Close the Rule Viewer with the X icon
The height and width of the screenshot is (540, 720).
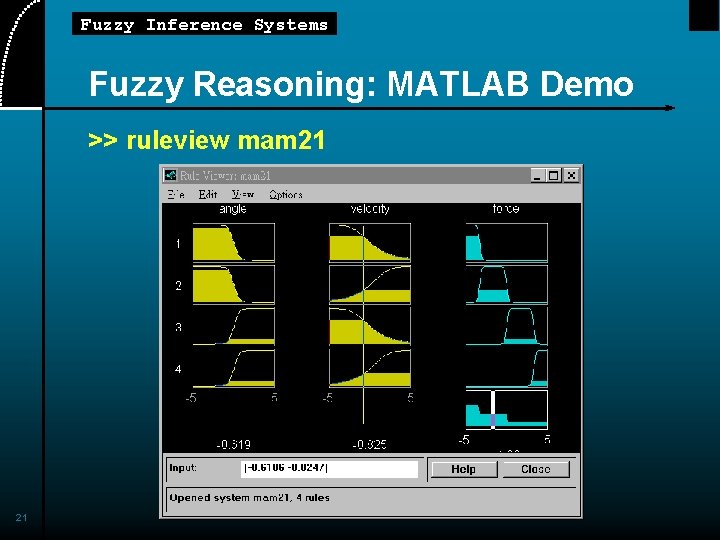point(571,175)
